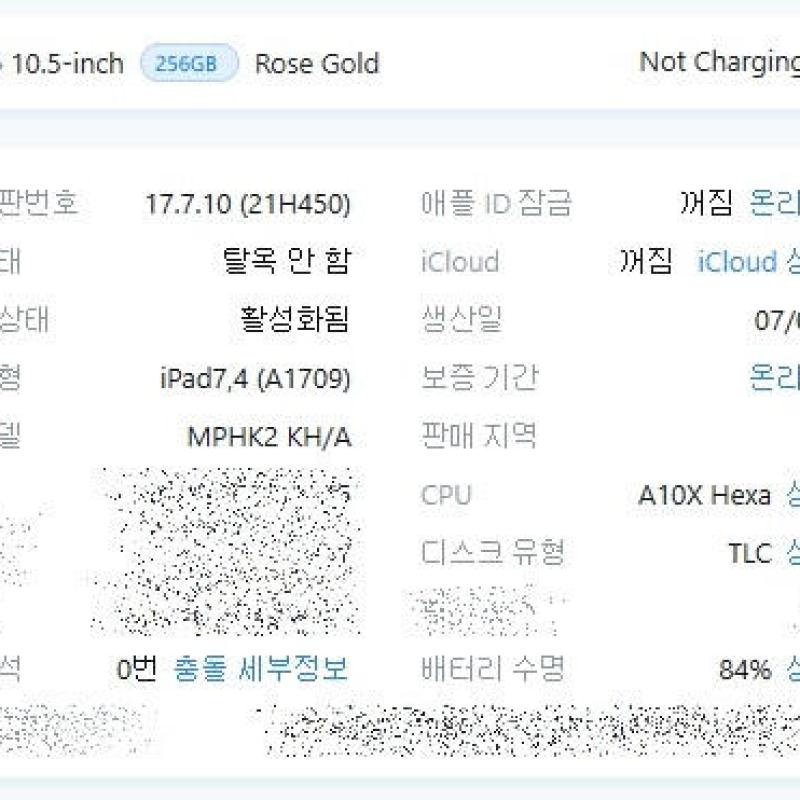
Task: Select the 보증 기간 label
Action: pos(480,378)
